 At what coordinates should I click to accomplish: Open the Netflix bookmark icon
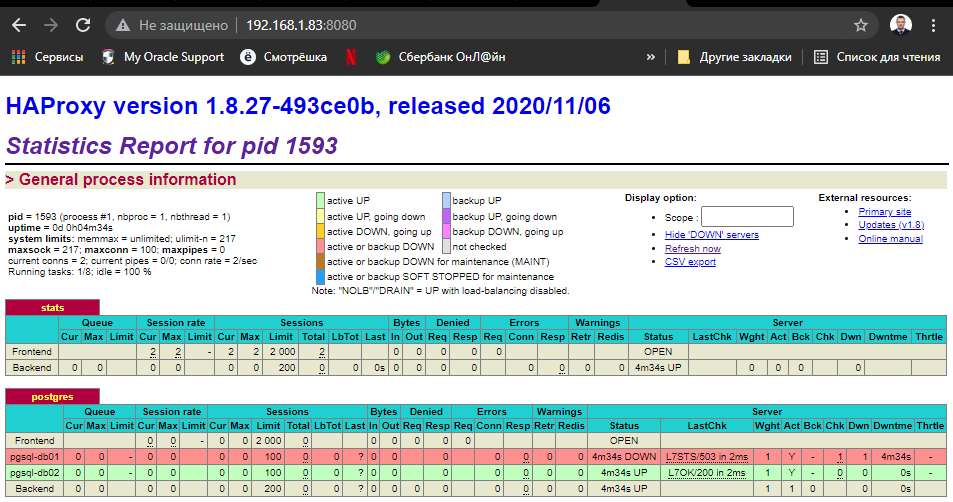[x=351, y=57]
